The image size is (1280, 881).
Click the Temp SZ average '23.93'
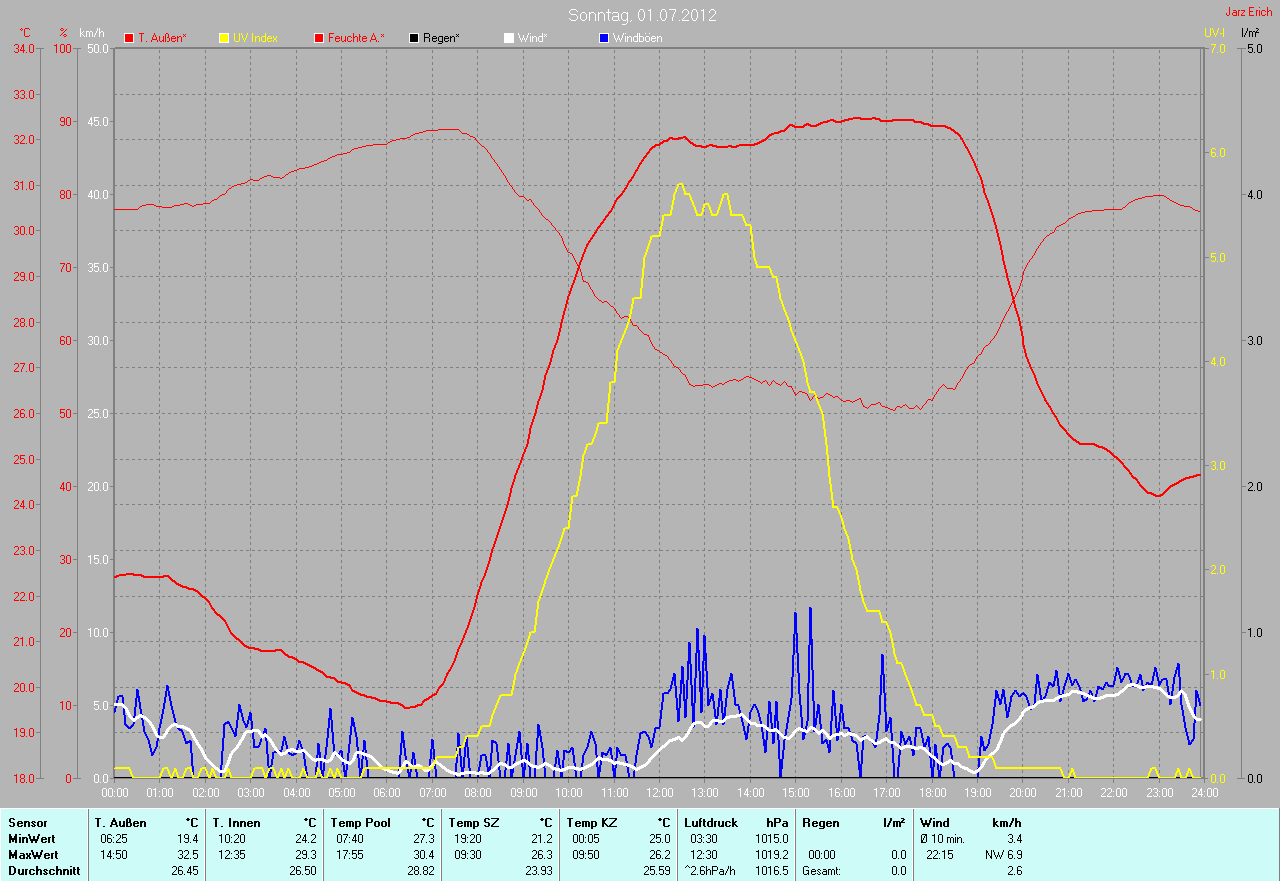coord(539,871)
